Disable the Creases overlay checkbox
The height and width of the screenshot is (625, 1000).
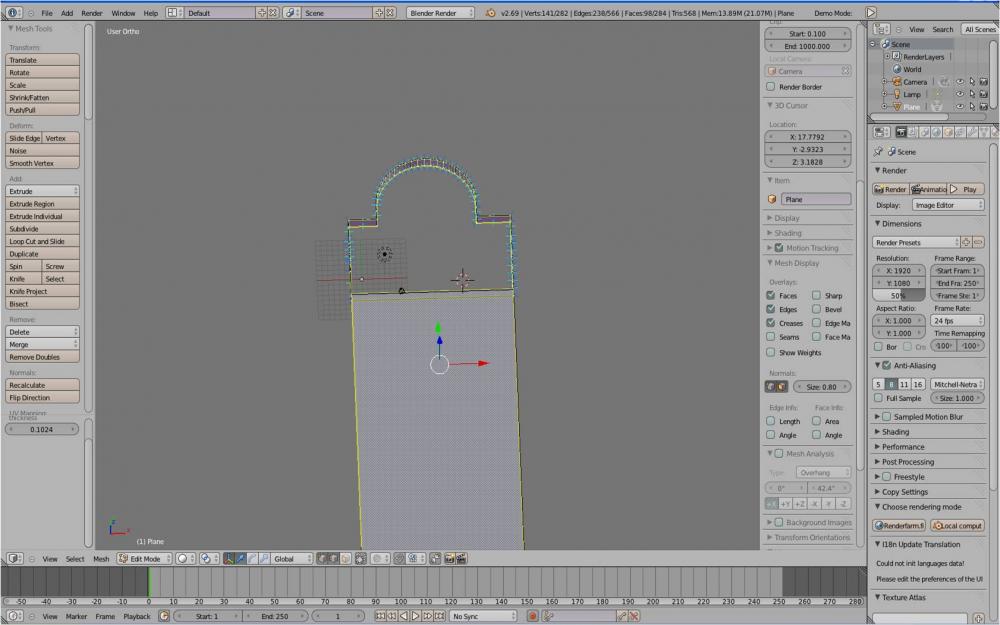pos(770,323)
